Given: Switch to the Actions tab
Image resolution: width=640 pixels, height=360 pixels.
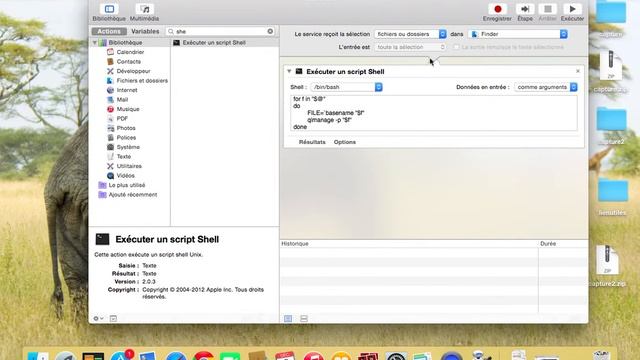Looking at the screenshot, I should point(109,31).
